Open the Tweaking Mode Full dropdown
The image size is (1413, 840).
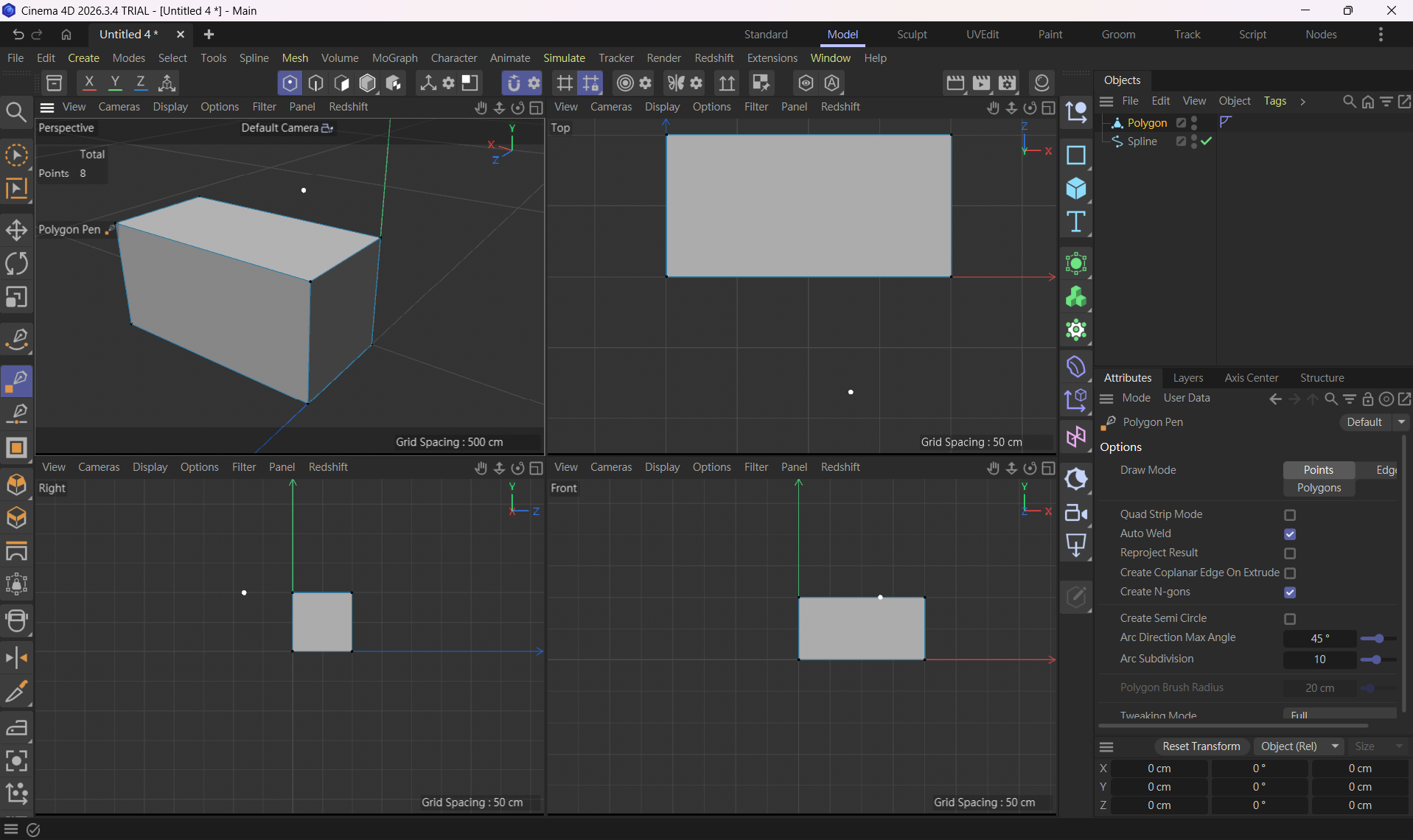tap(1340, 715)
